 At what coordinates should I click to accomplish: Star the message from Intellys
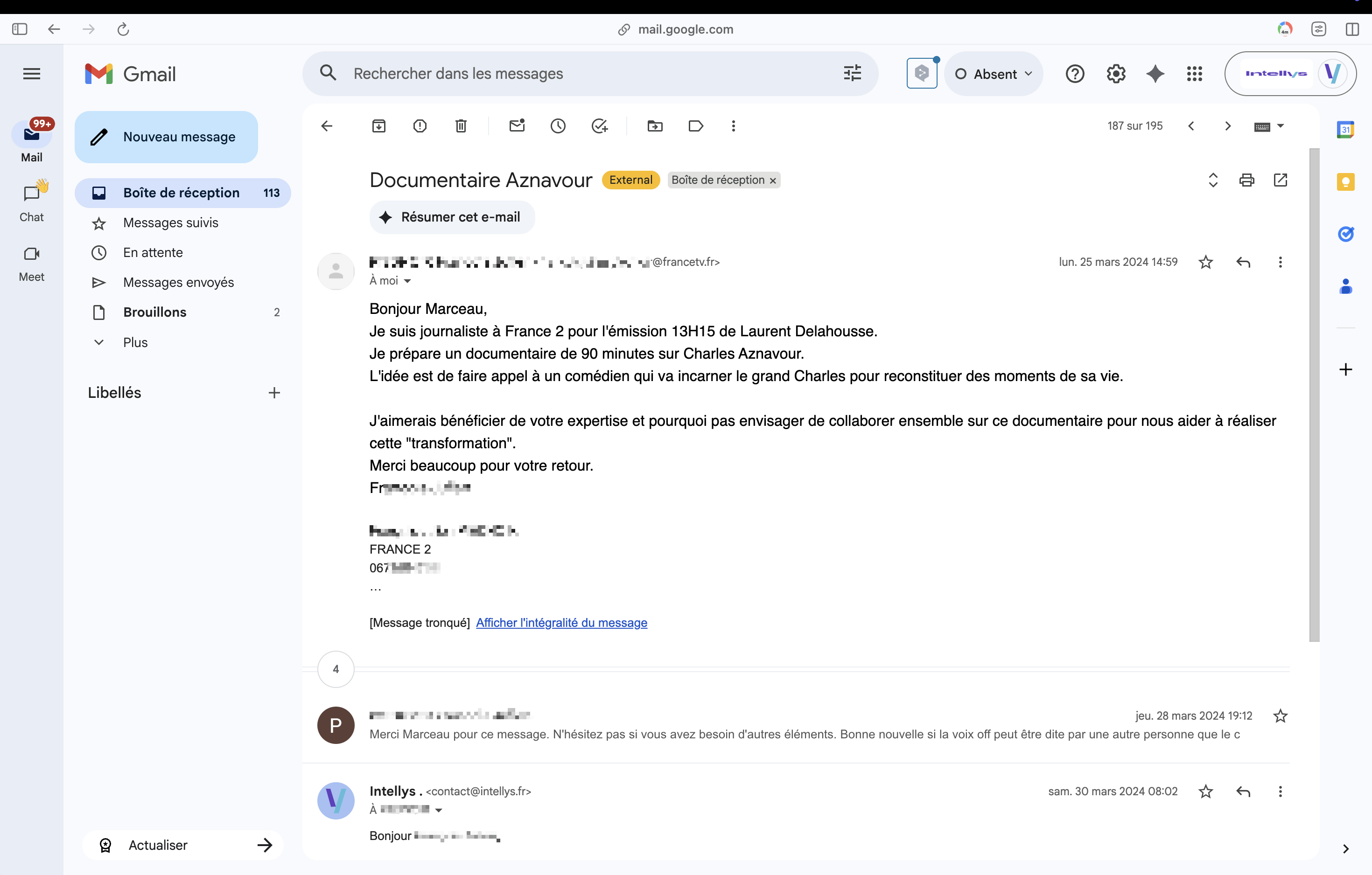click(x=1205, y=792)
